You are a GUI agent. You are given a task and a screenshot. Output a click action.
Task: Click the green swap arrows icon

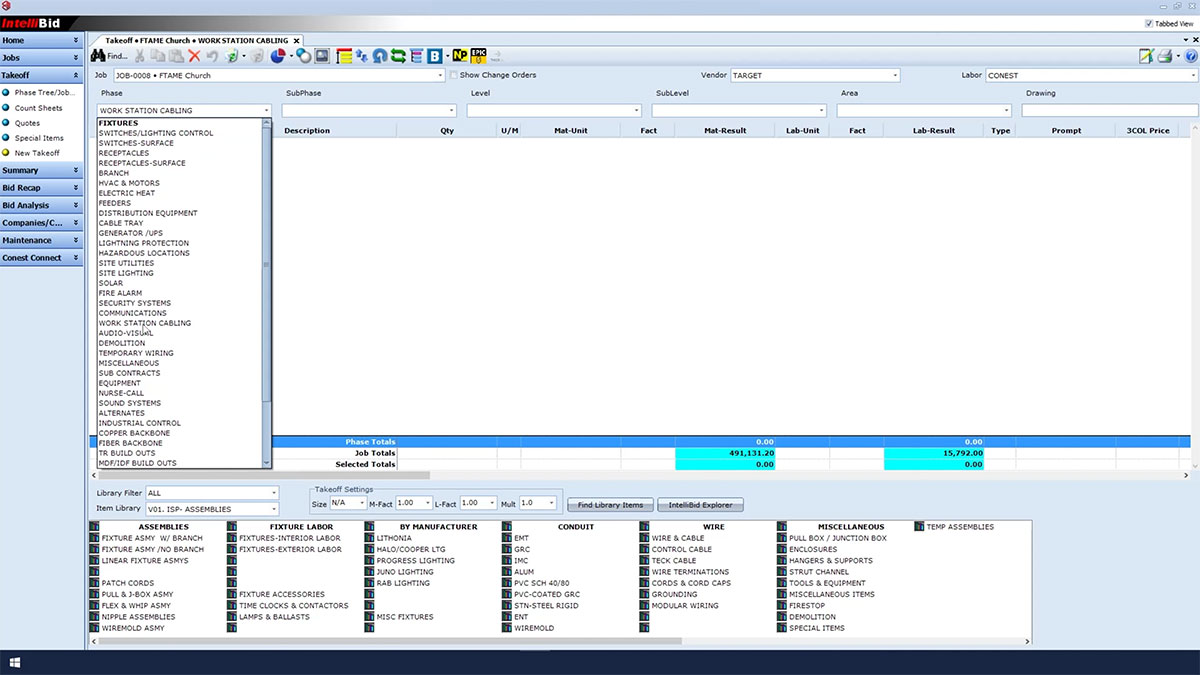tap(398, 57)
